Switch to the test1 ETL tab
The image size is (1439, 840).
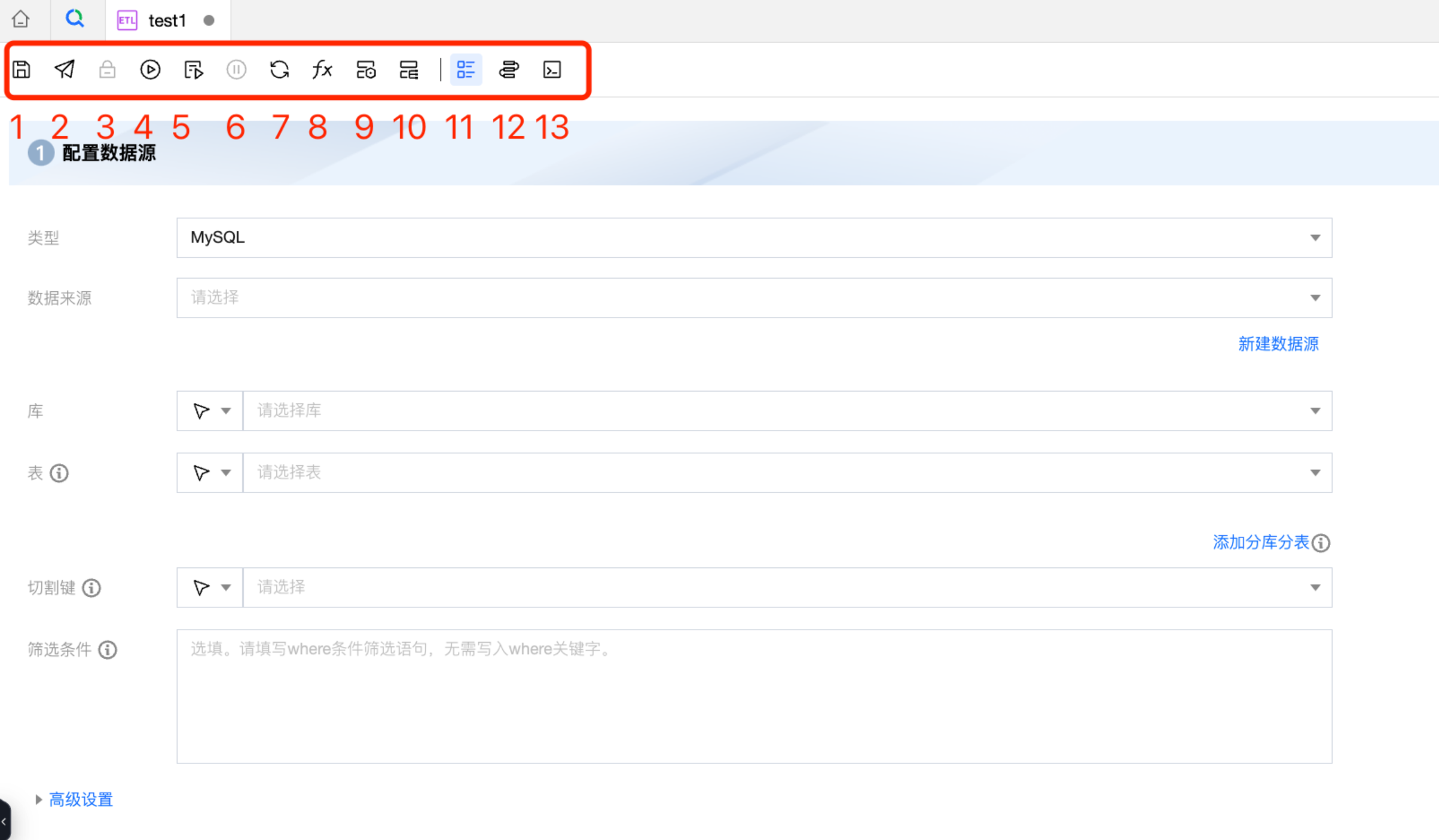click(167, 21)
